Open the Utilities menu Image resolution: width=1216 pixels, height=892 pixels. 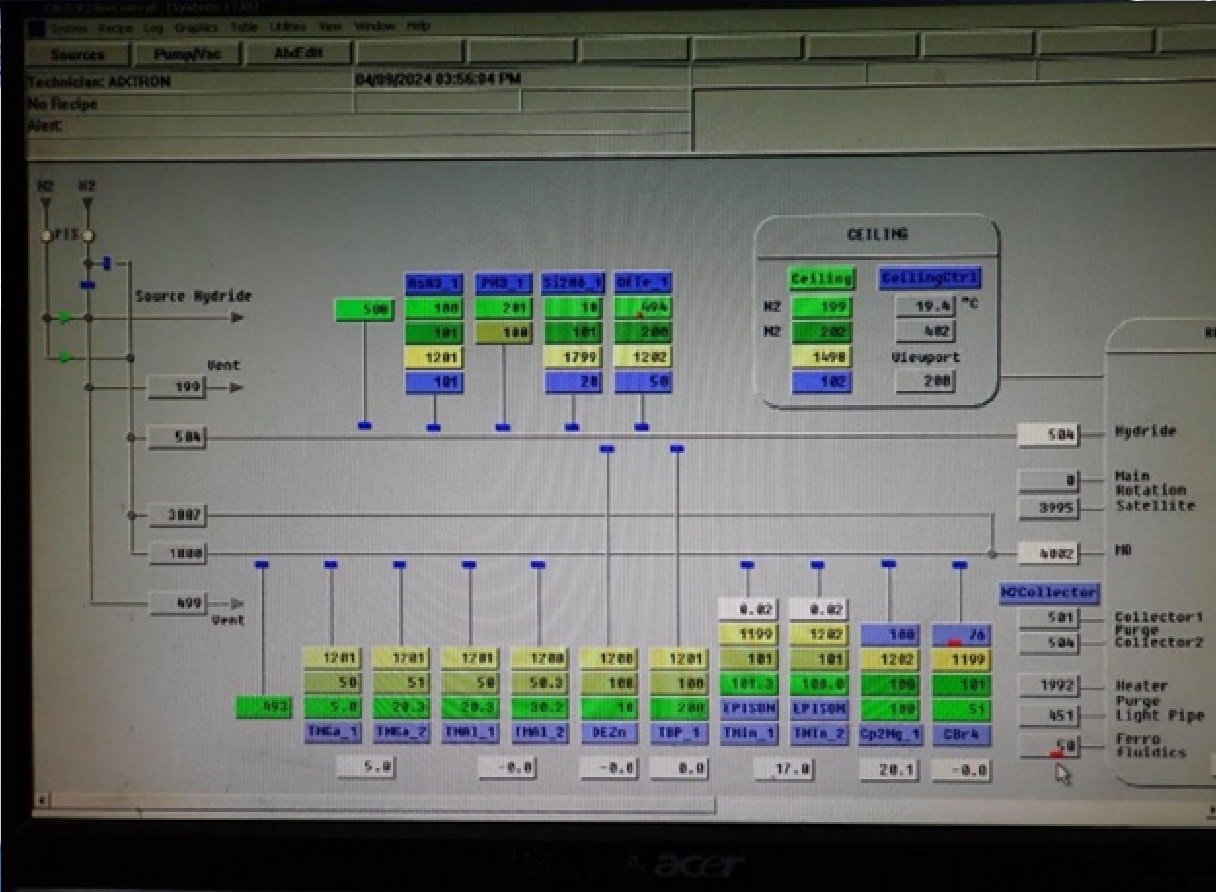coord(287,26)
